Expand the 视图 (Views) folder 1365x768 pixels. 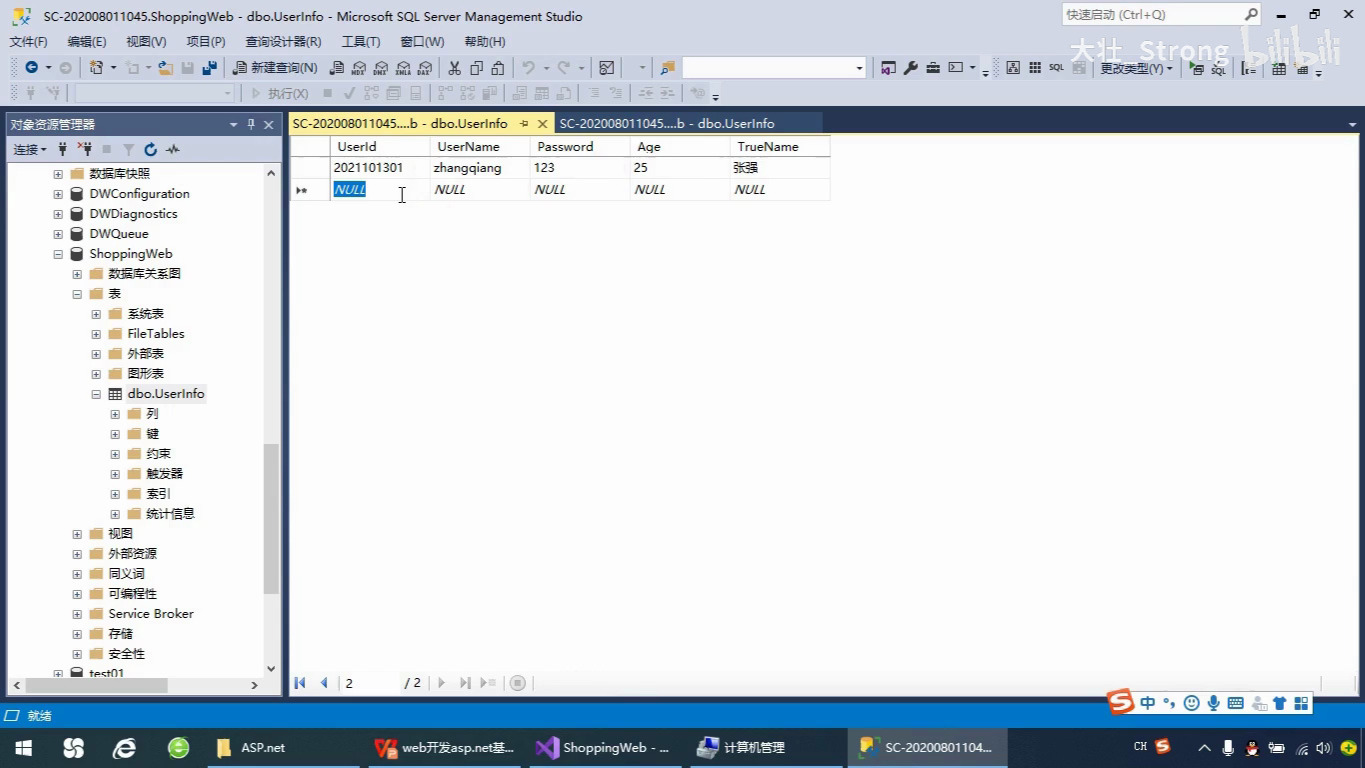[77, 534]
